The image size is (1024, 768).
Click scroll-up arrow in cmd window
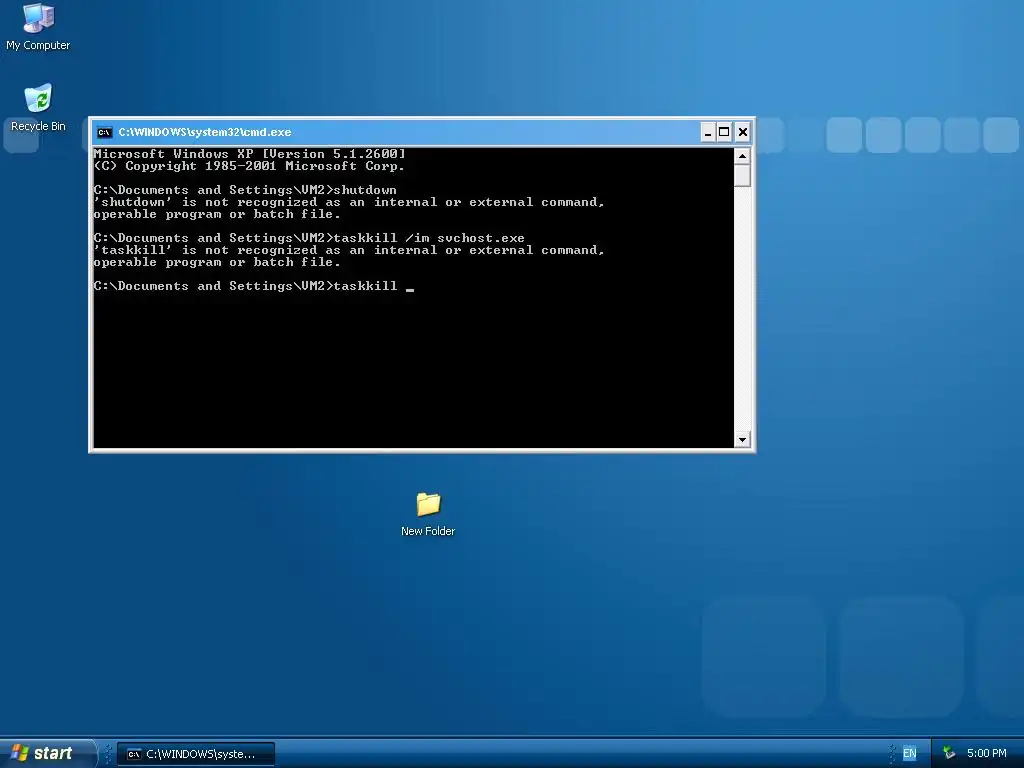742,156
